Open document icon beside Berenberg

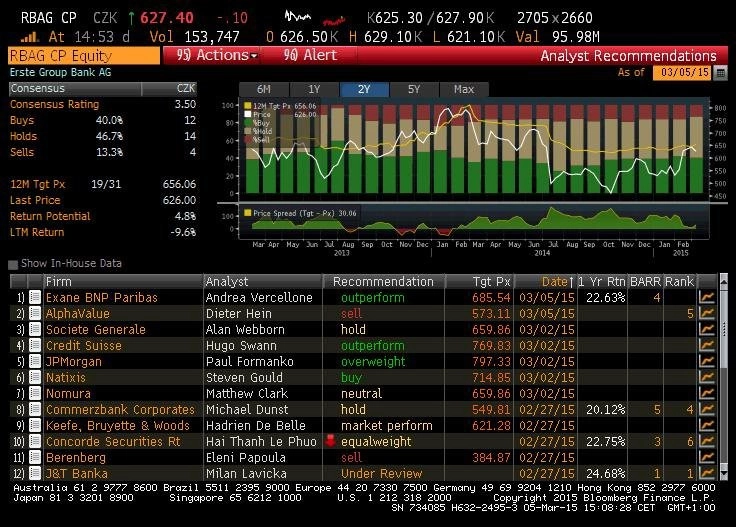click(x=35, y=457)
